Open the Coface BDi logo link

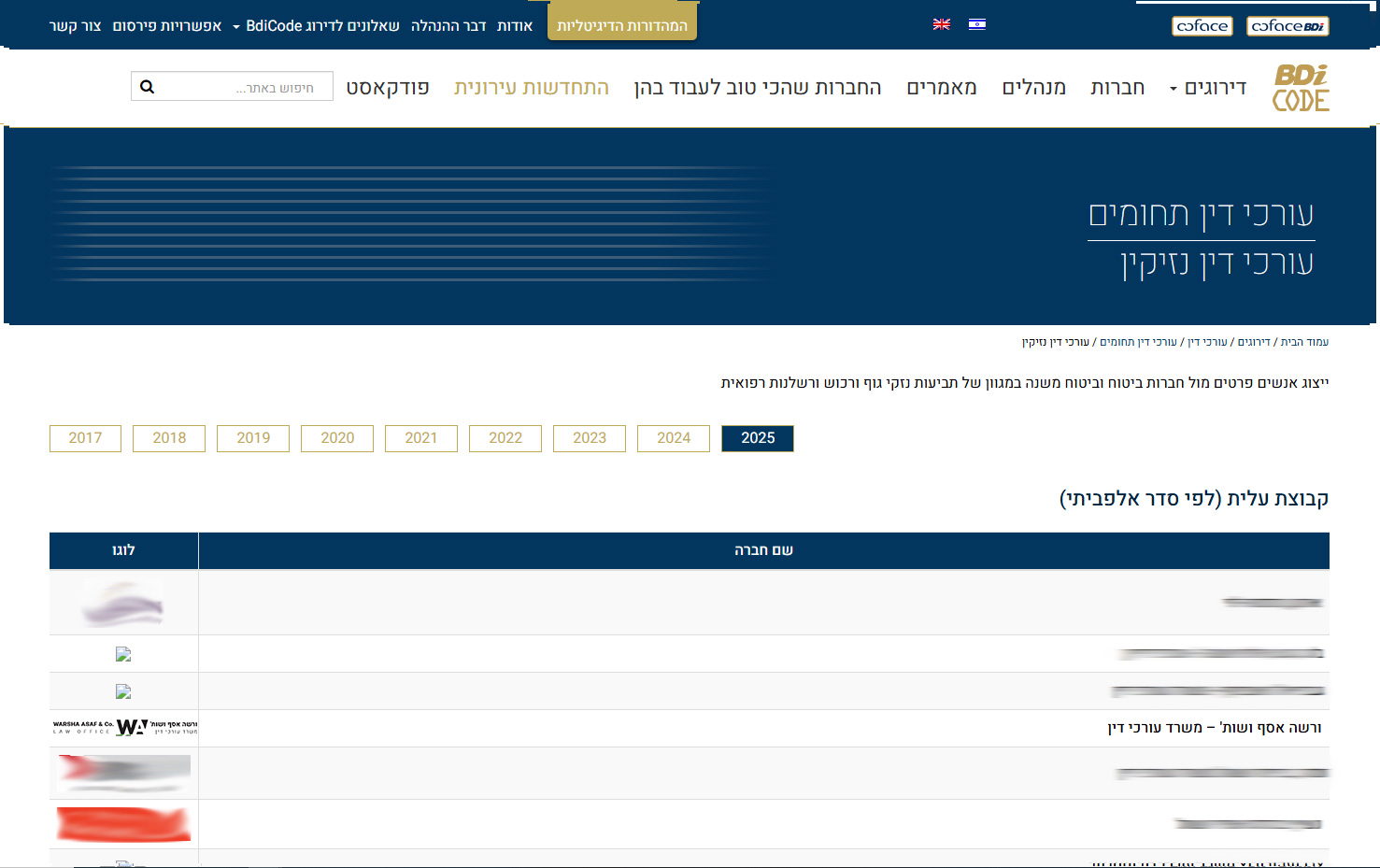point(1288,26)
